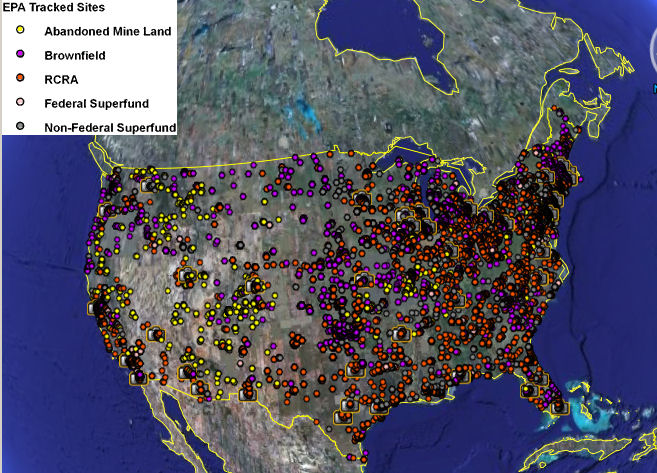Open the camera icon in central Arizona near Phoenix
This screenshot has width=657, height=473.
186,372
